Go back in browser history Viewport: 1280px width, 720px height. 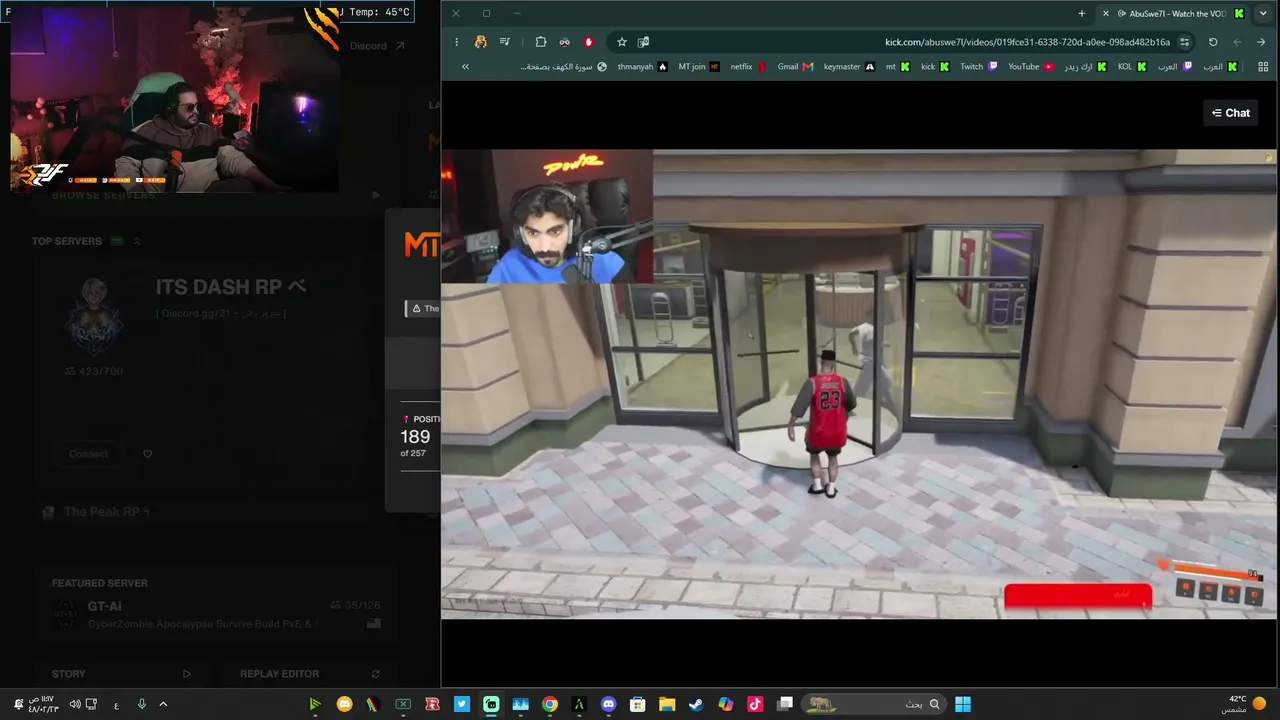[x=1262, y=42]
